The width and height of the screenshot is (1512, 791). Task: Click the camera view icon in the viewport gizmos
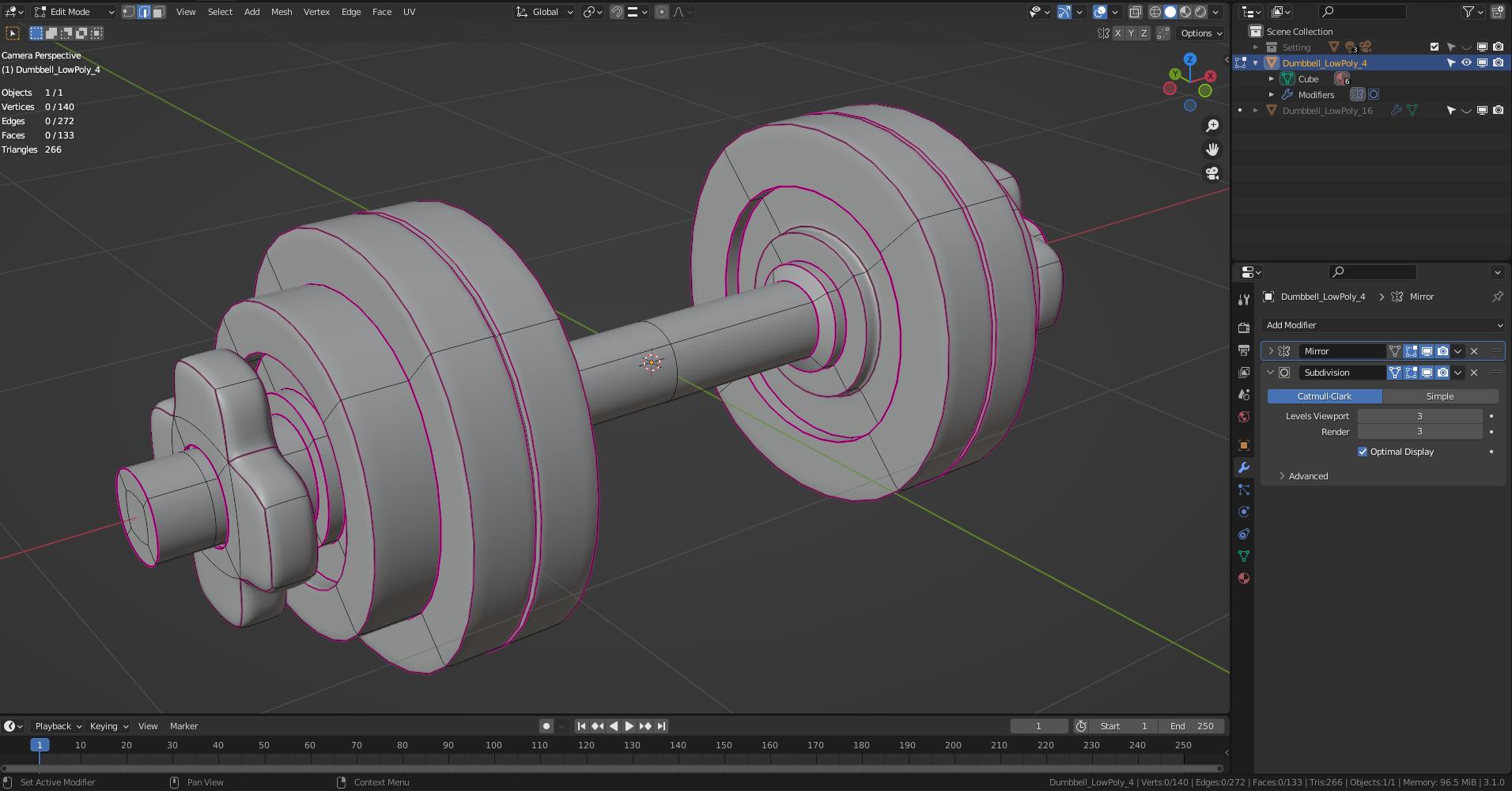(1212, 173)
